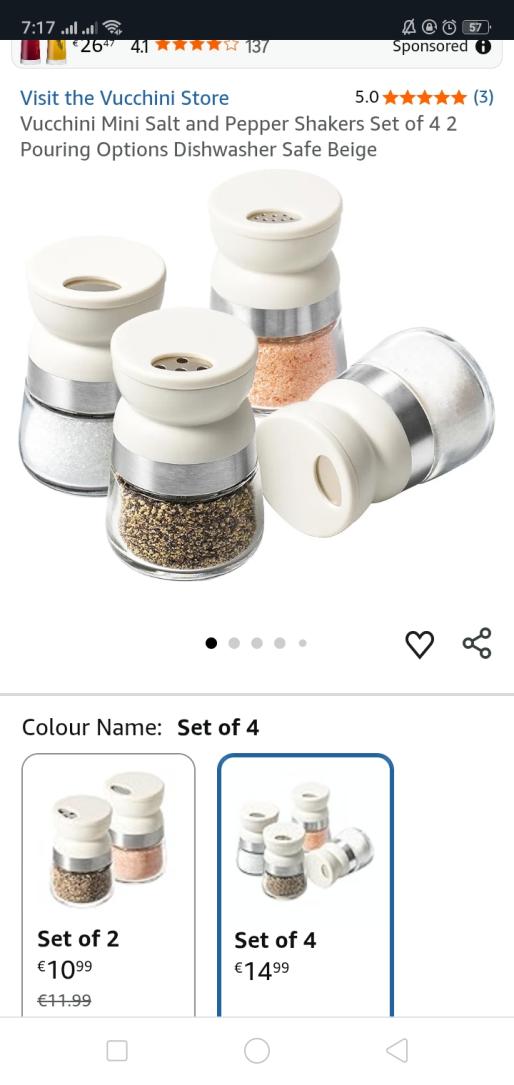Tap the Sponsored info icon
This screenshot has width=514, height=1085.
pyautogui.click(x=484, y=46)
